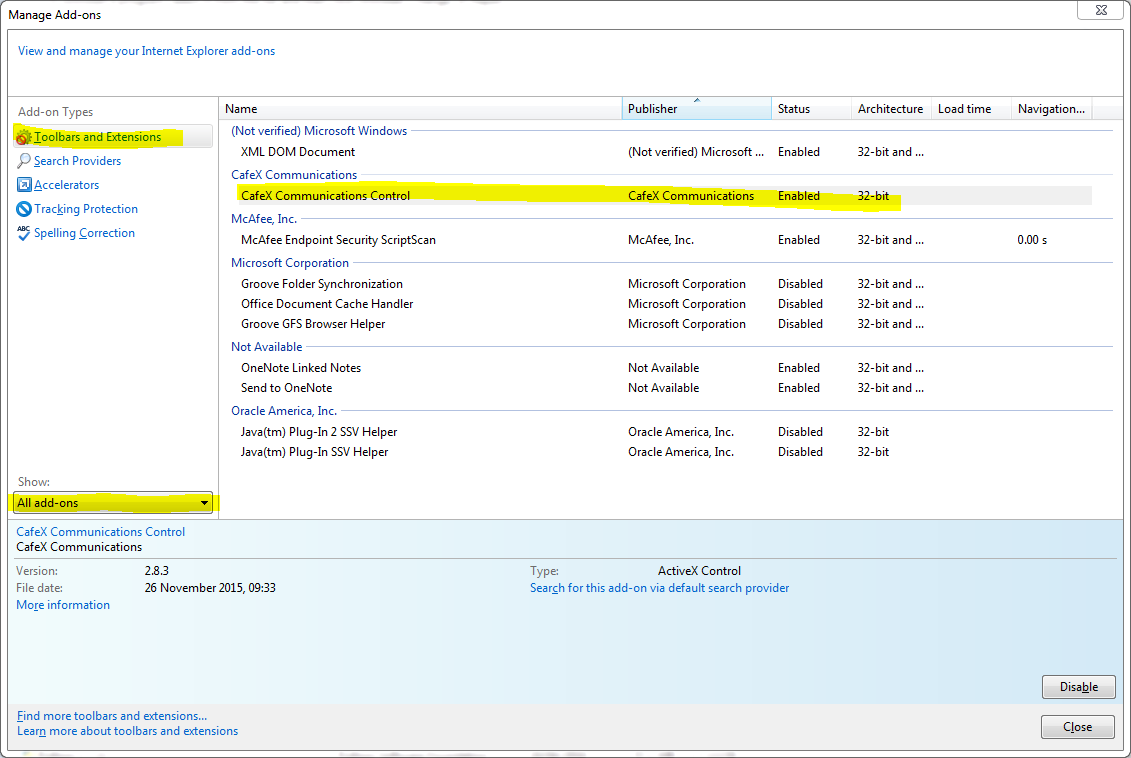
Task: Click the Toolbars and Extensions gear icon
Action: (x=24, y=137)
